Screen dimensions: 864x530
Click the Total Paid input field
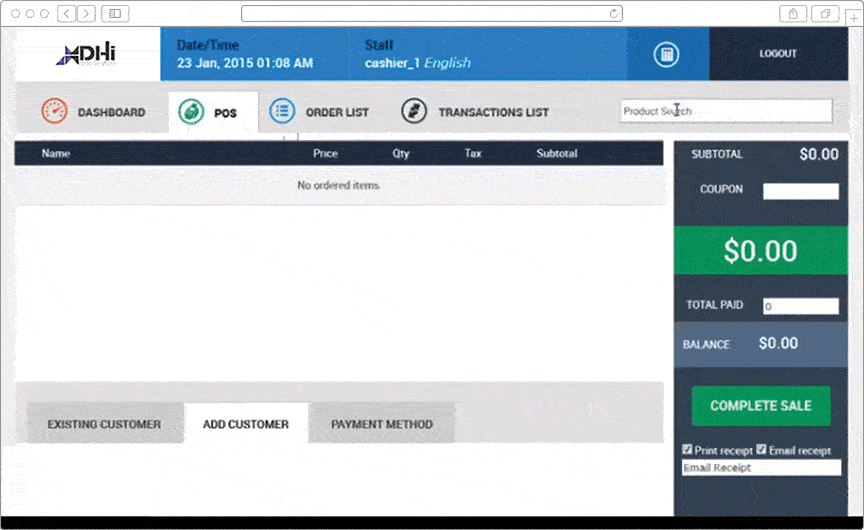click(800, 306)
